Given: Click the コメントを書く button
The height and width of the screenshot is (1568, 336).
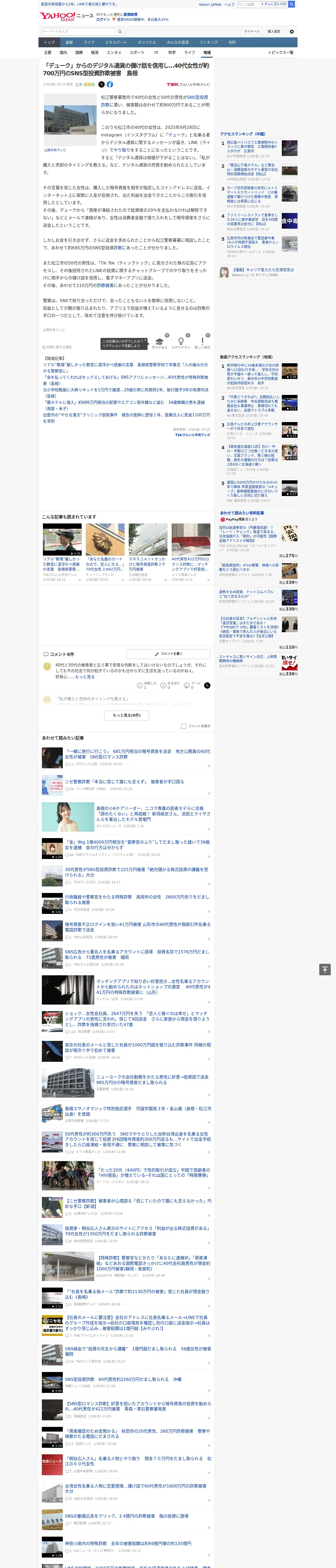Looking at the screenshot, I should (x=168, y=654).
